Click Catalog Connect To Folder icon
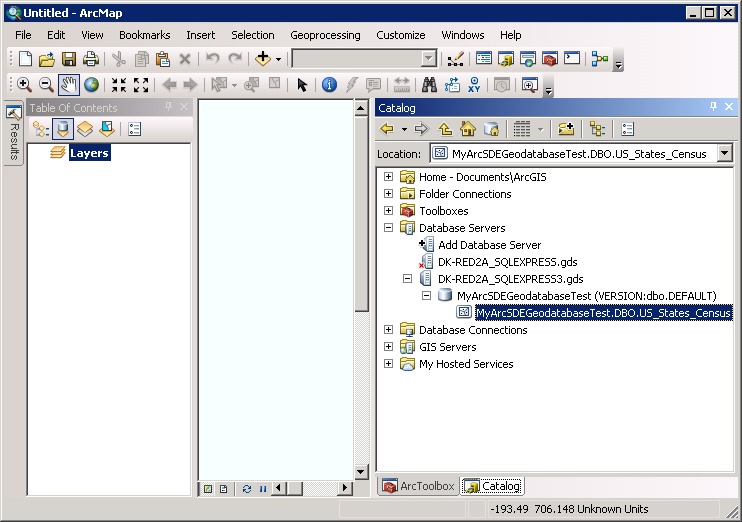The width and height of the screenshot is (742, 522). (x=565, y=129)
